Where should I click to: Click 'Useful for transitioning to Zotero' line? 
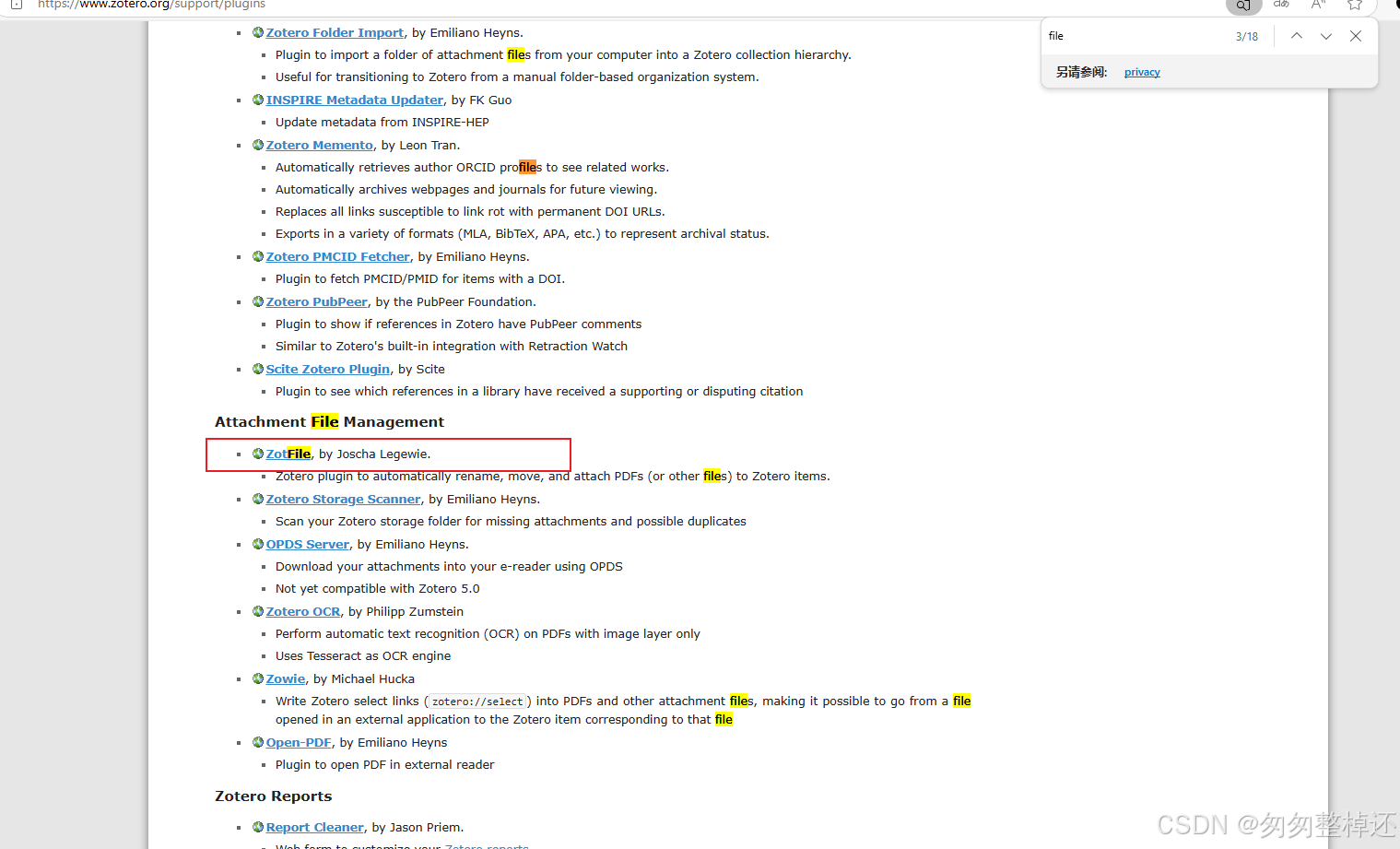(x=517, y=77)
